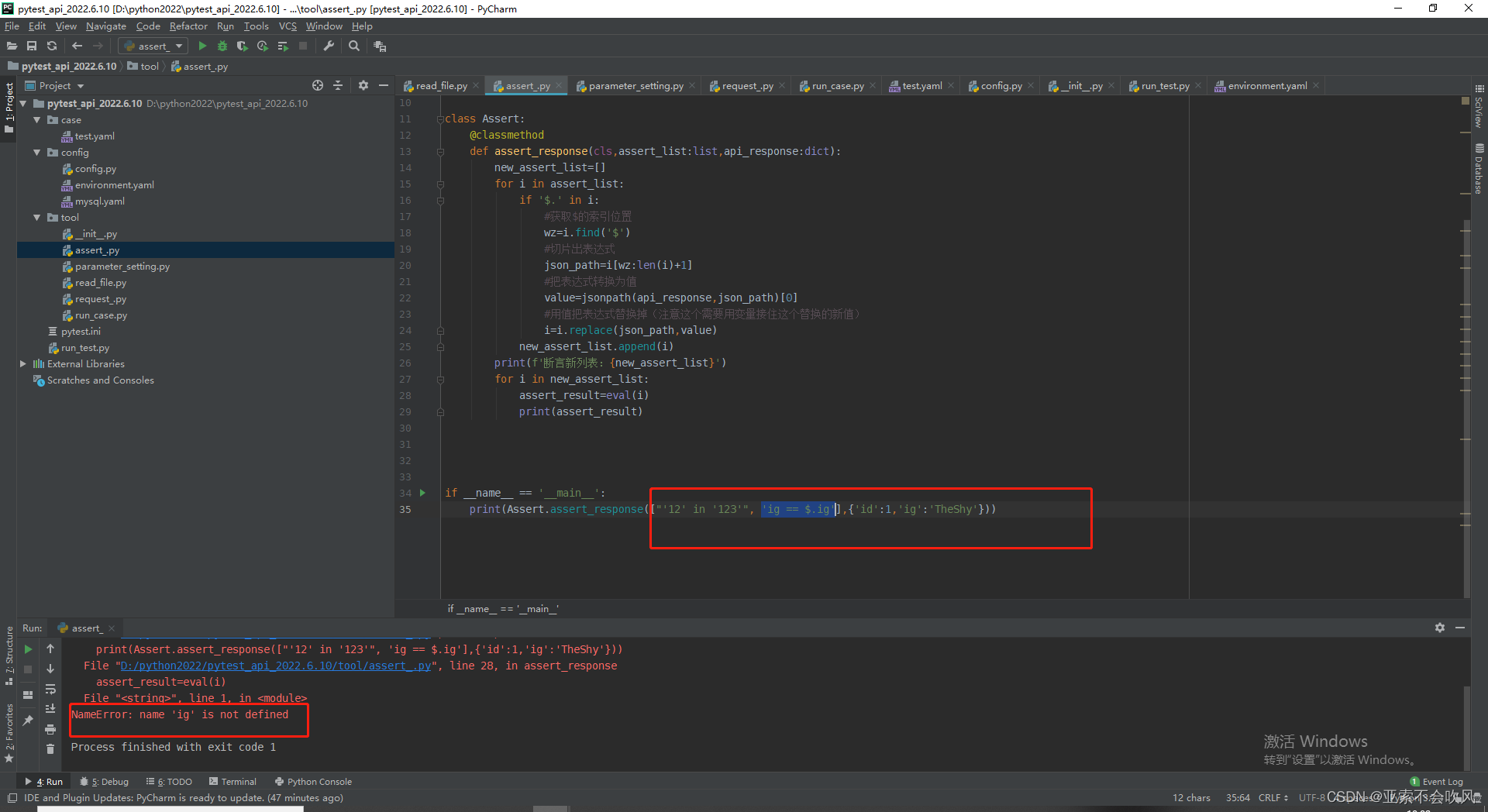Open the CRLF line separator selector
This screenshot has width=1488, height=812.
[1273, 798]
